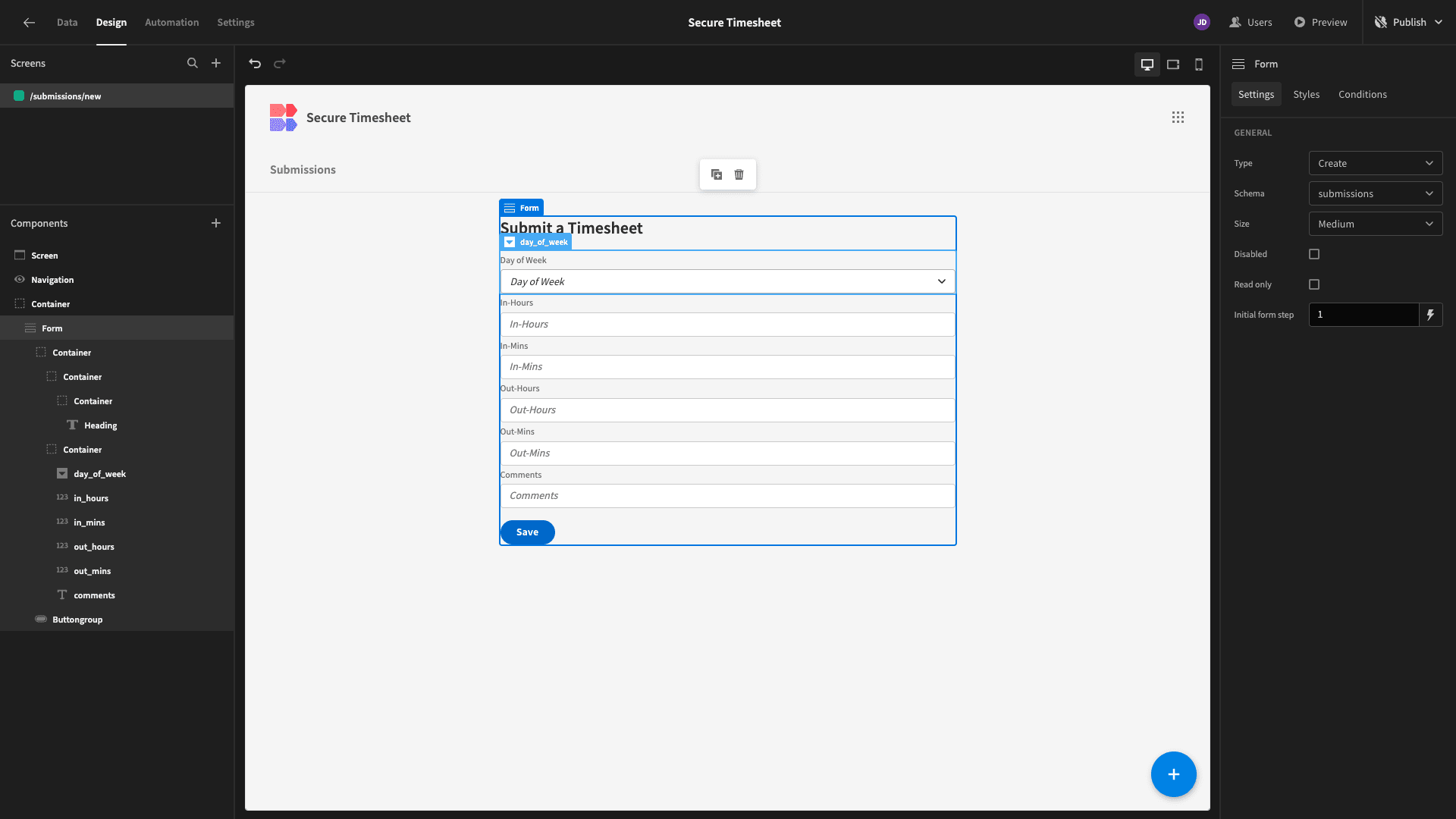
Task: Open the app grid menu icon
Action: click(1178, 118)
